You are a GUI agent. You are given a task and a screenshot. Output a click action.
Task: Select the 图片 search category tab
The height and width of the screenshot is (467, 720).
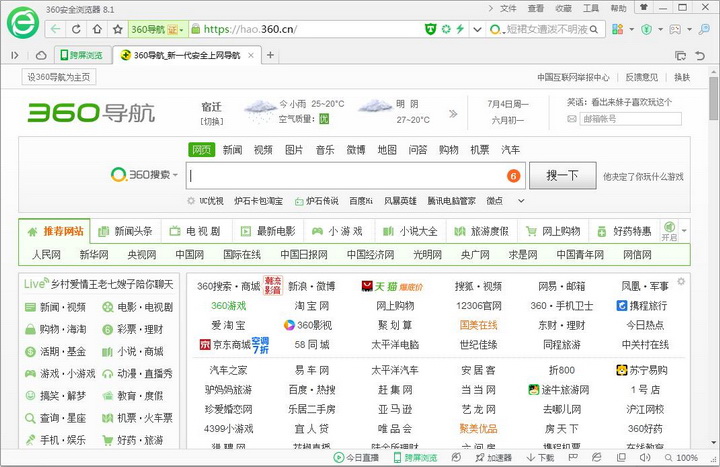pos(294,150)
